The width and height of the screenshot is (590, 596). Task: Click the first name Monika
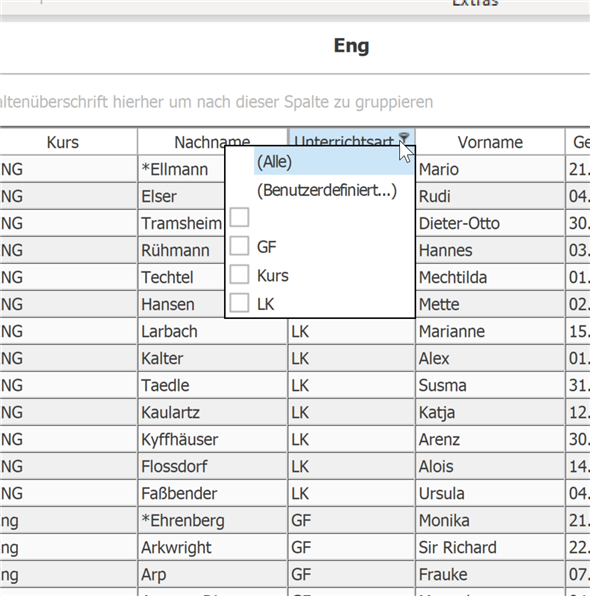pyautogui.click(x=444, y=520)
